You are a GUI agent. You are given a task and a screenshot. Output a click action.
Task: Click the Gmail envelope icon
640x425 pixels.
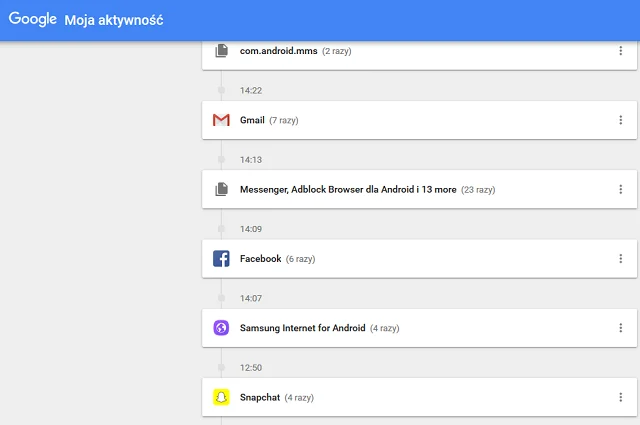(221, 120)
